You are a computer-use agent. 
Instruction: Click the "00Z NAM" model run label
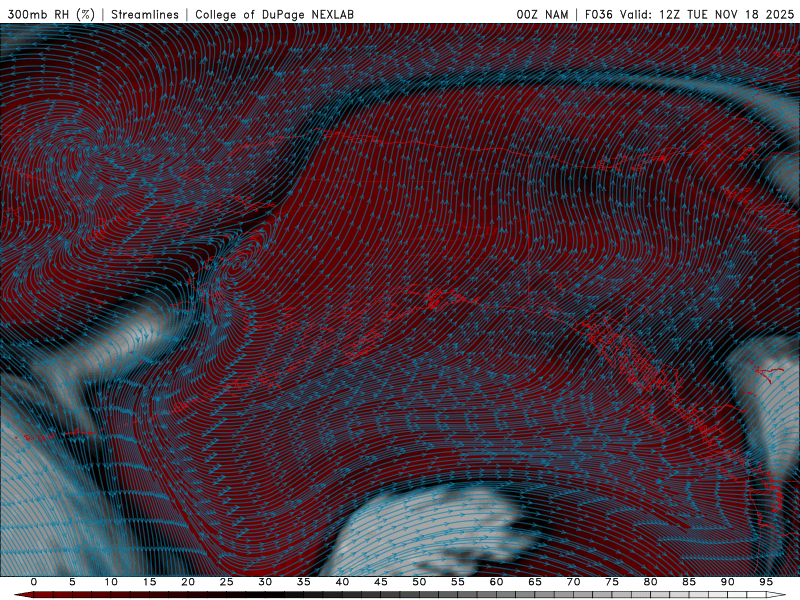click(542, 14)
